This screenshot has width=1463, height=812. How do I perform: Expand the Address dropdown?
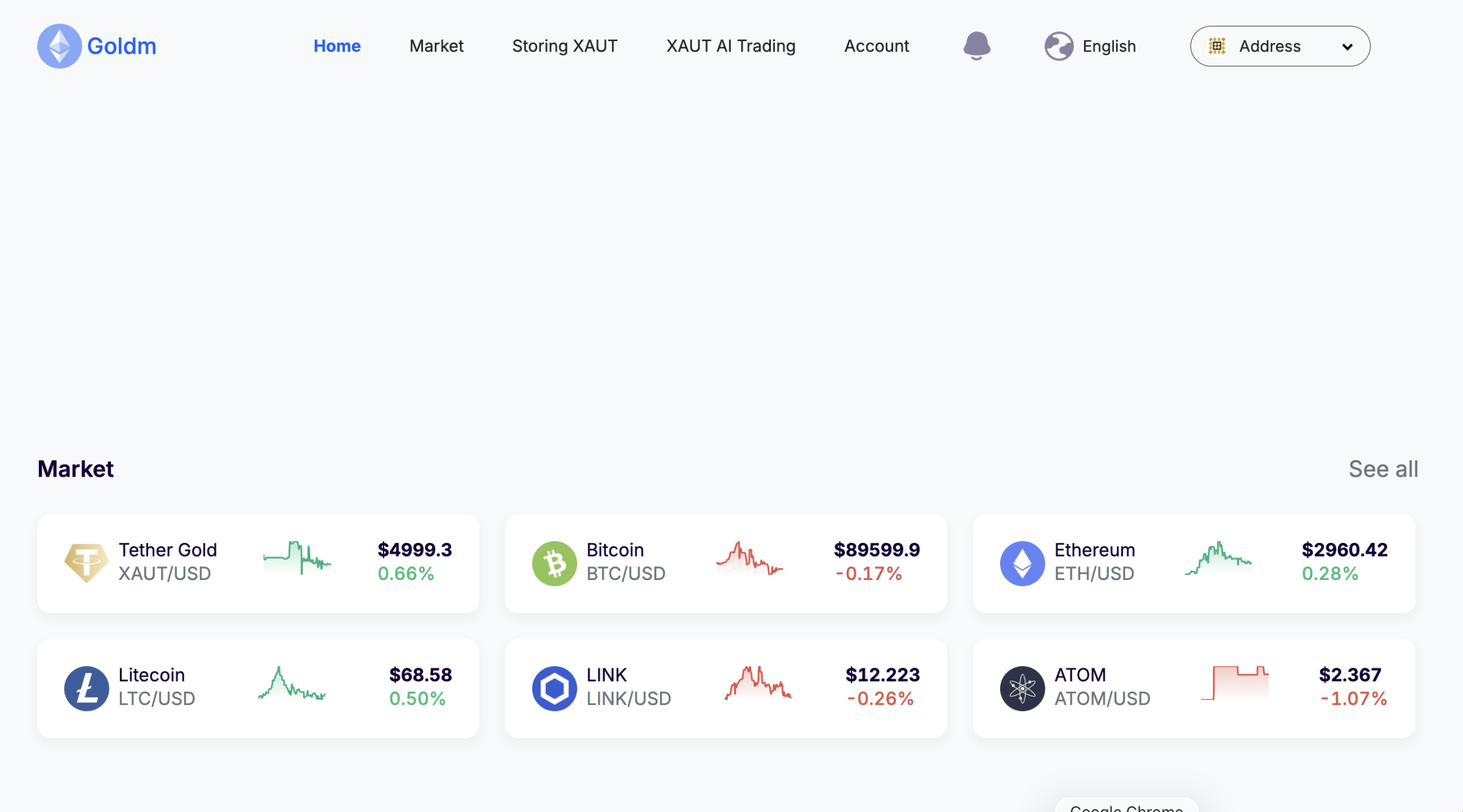1280,46
